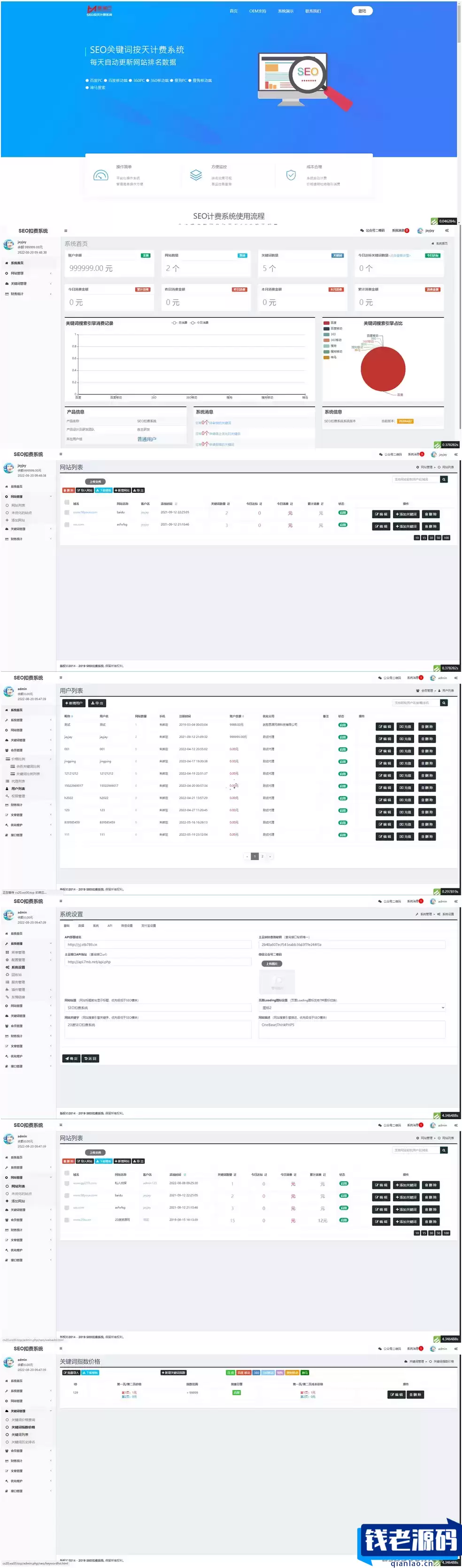462x1568 pixels.
Task: Toggle hamburger menu icon on 用户列表 page
Action: [61, 677]
